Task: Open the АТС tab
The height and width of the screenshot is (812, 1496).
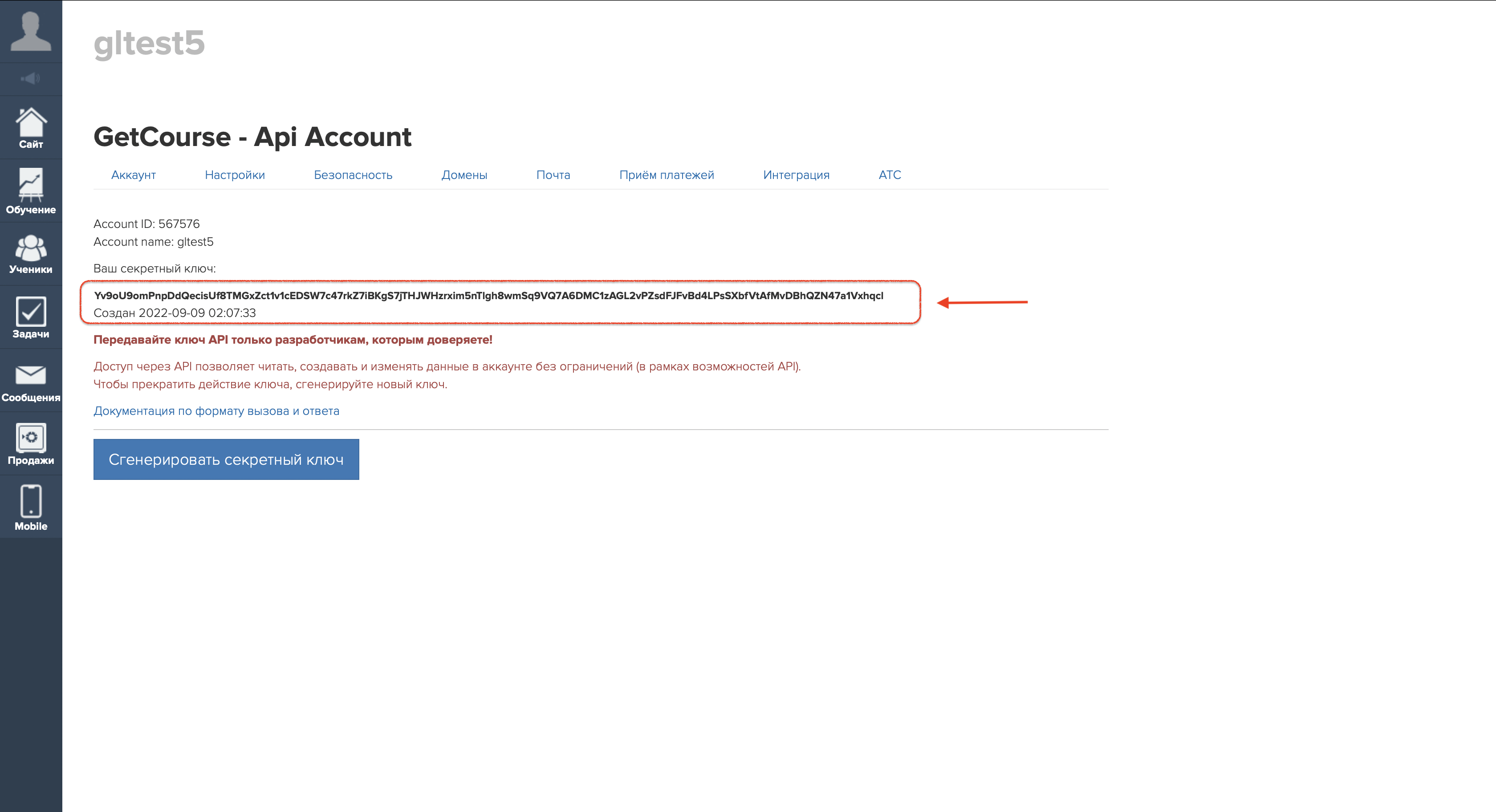Action: [x=889, y=175]
